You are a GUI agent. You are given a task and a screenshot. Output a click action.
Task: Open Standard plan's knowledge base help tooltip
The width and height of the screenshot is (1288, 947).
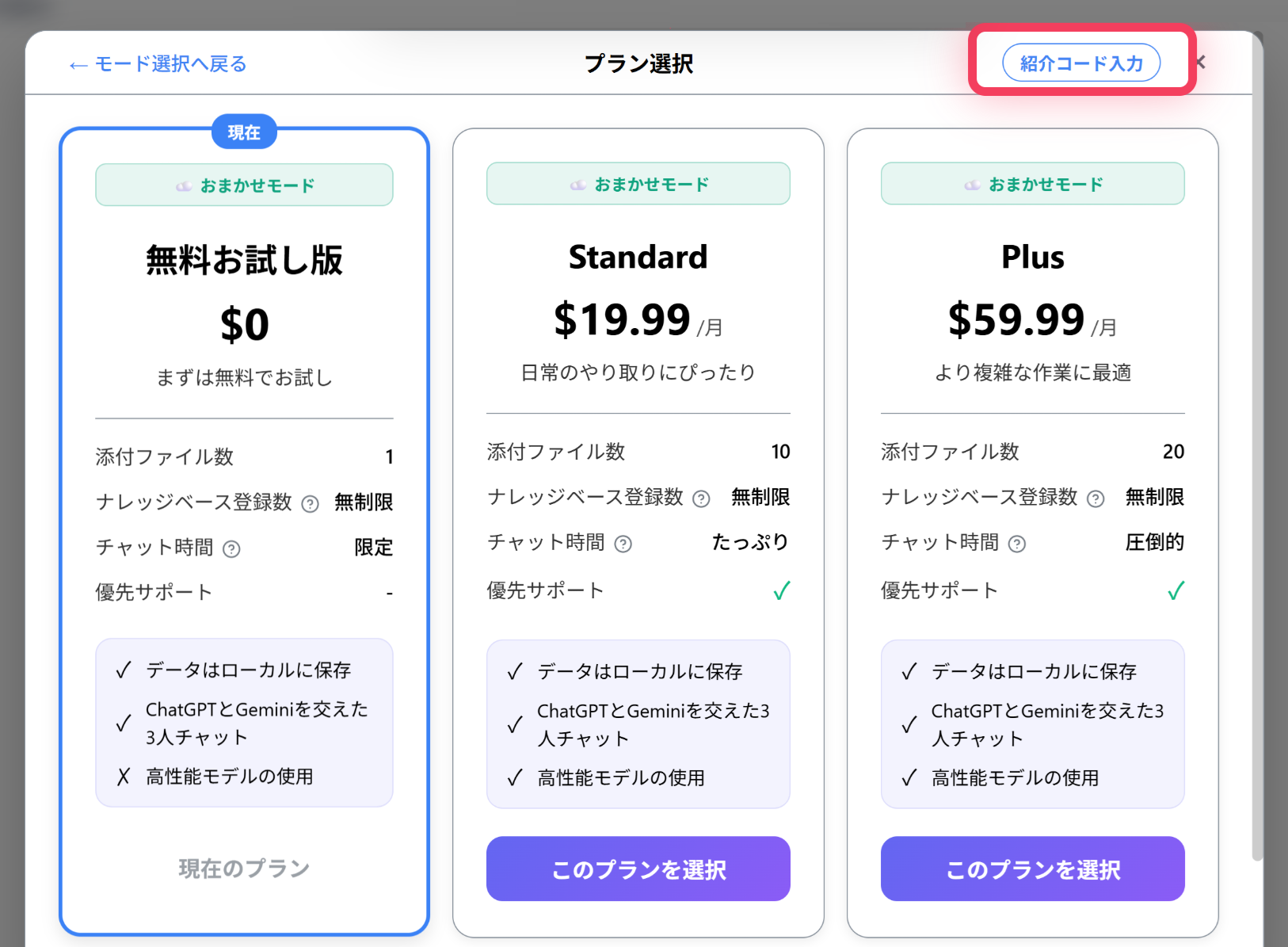(x=701, y=498)
